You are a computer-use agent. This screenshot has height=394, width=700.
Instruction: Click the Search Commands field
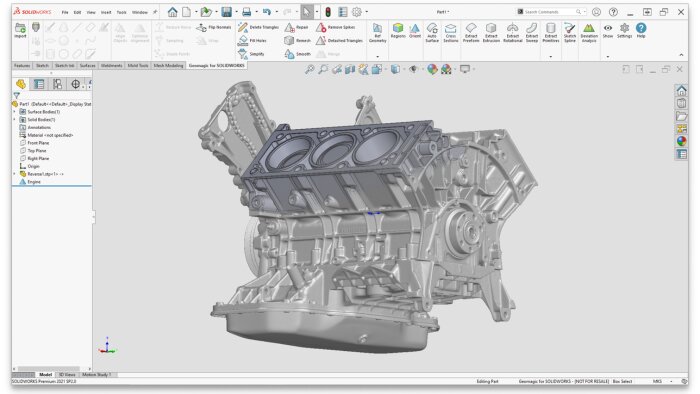point(550,12)
